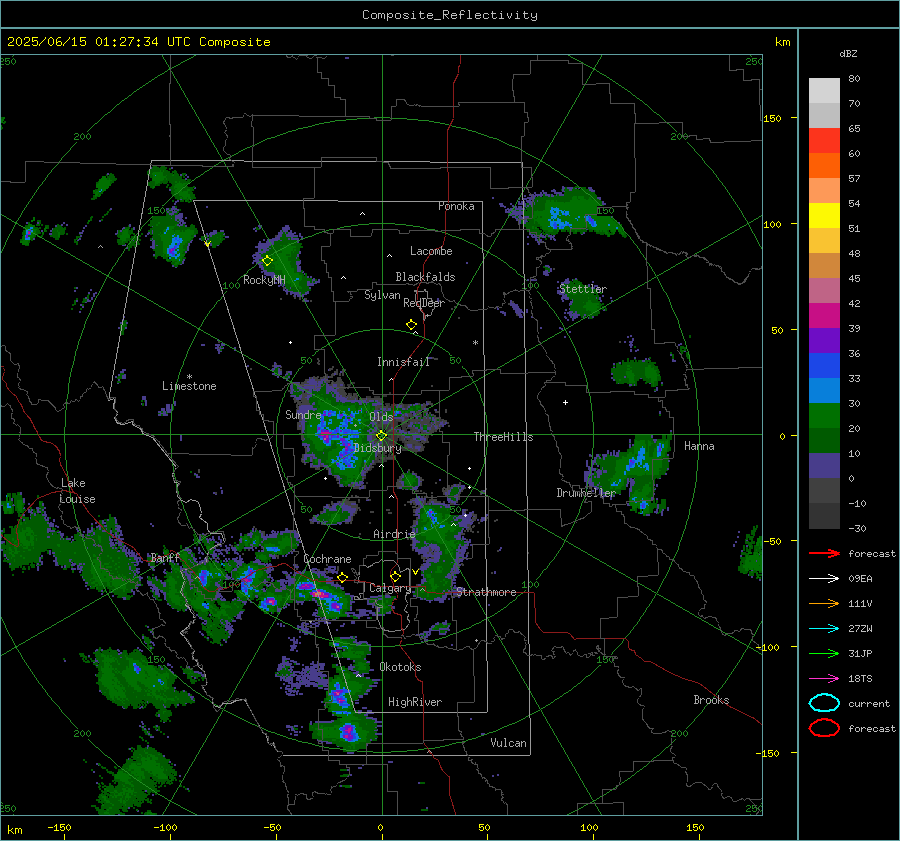Click the current legend label
The image size is (900, 841).
tap(869, 703)
